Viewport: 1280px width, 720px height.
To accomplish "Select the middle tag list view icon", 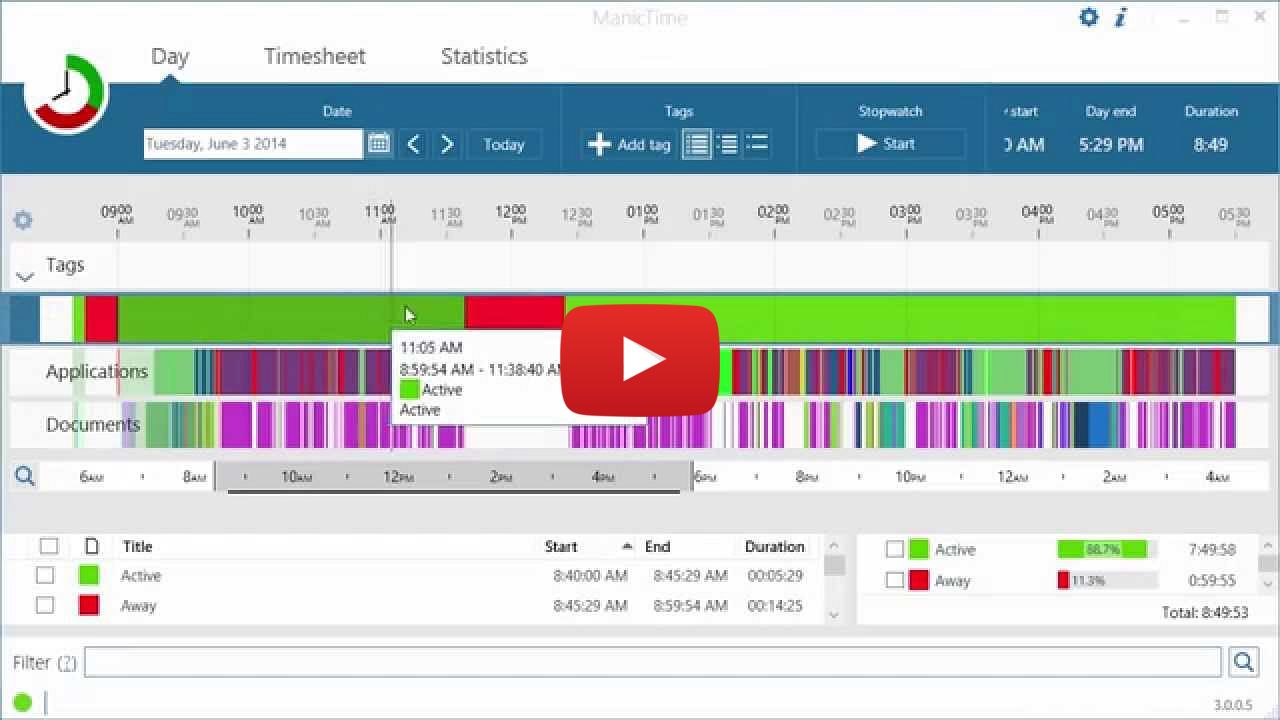I will (x=728, y=144).
